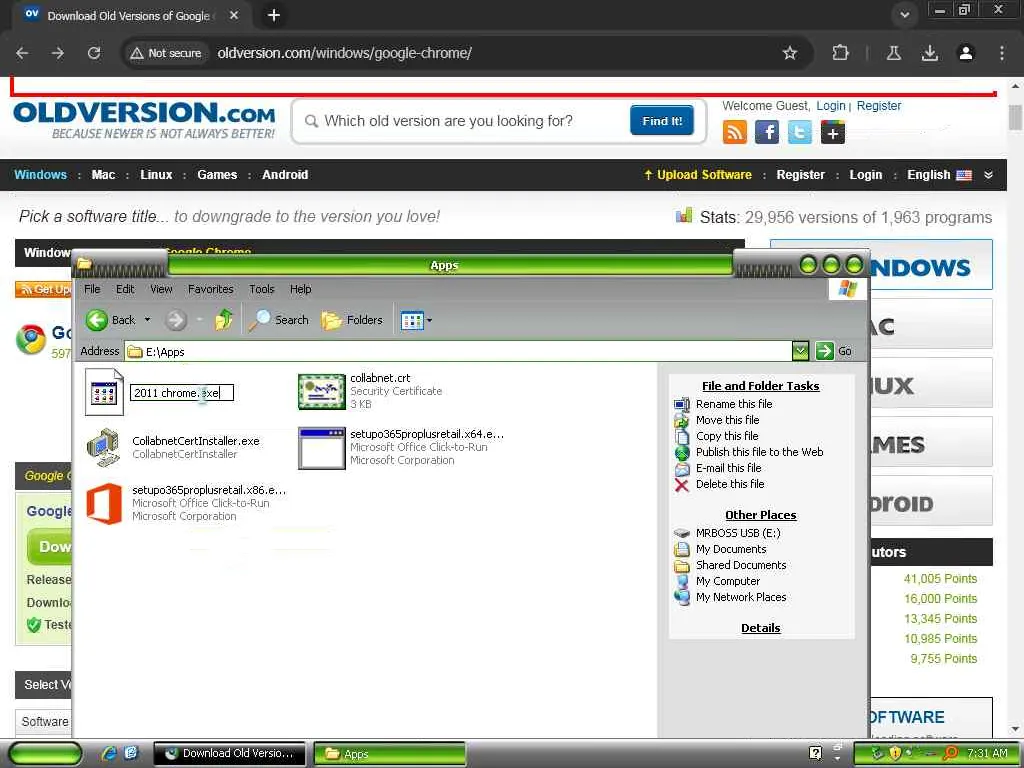The width and height of the screenshot is (1024, 768).
Task: Open the Favorites menu in Apps window
Action: (x=210, y=289)
